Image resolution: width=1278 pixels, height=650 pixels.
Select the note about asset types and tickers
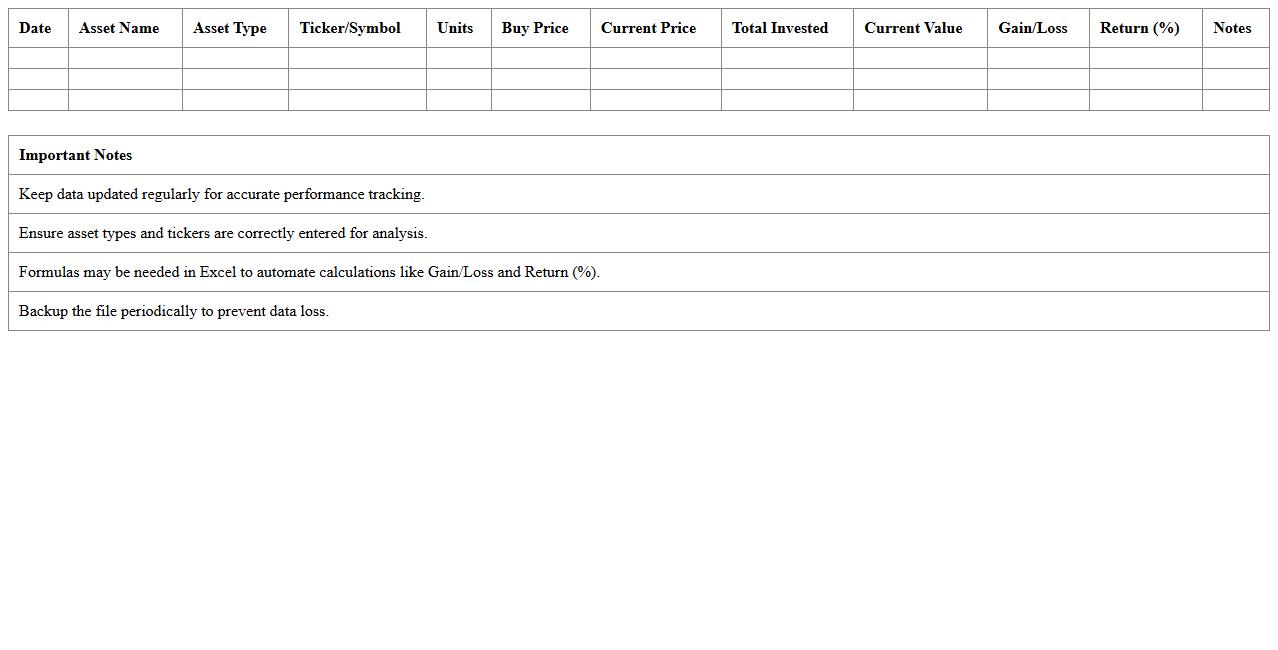pyautogui.click(x=223, y=233)
